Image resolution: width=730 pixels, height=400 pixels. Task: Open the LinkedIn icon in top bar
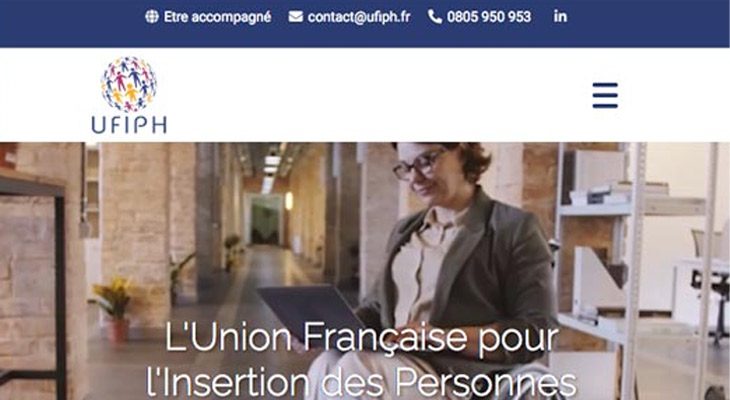pyautogui.click(x=561, y=16)
